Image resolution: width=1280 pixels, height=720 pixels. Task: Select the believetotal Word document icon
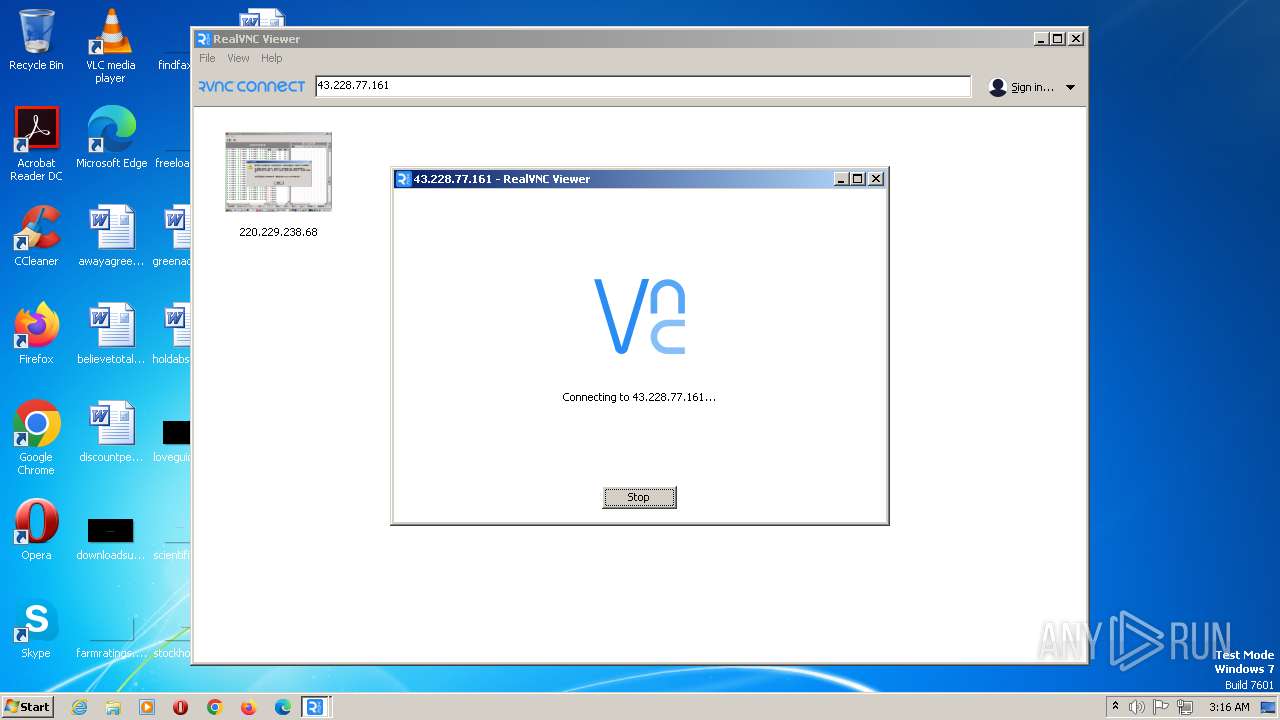[111, 334]
